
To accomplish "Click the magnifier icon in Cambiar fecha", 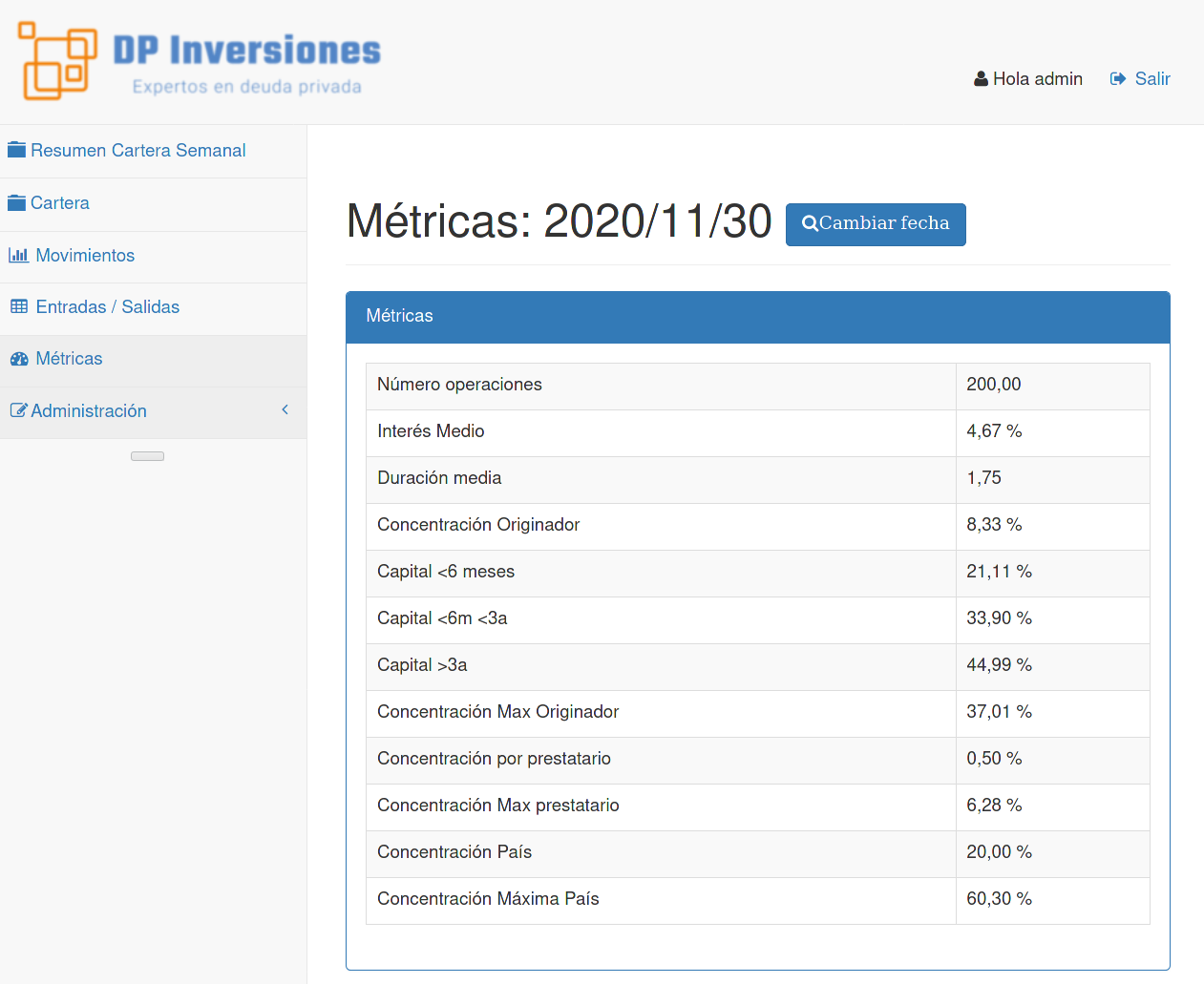I will 810,223.
